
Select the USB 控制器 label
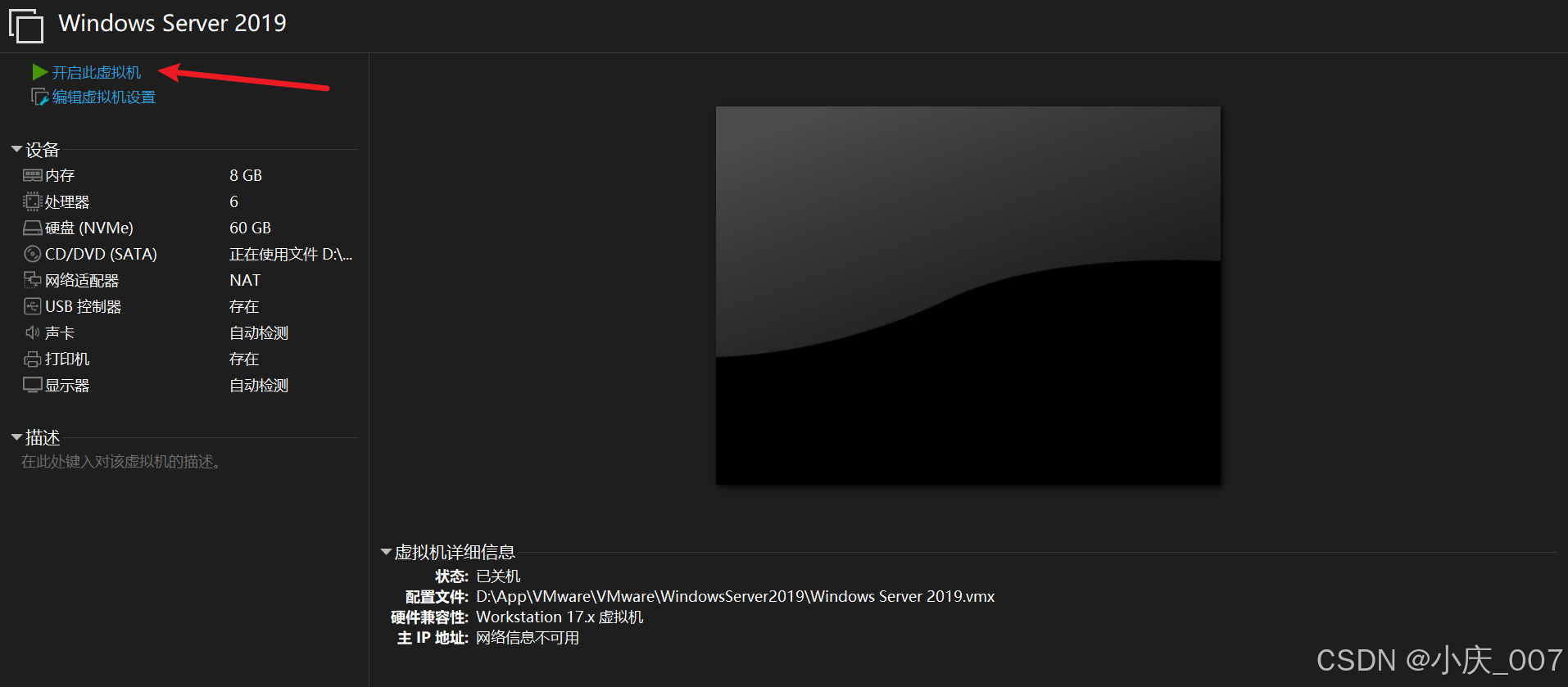point(83,306)
